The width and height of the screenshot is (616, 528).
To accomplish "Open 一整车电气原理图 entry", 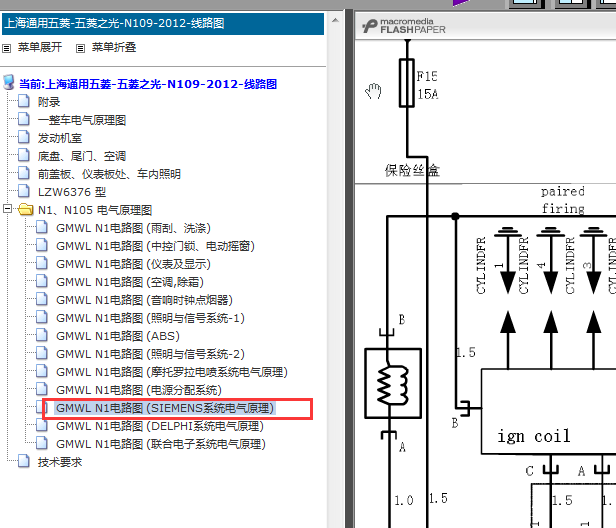I will [82, 120].
